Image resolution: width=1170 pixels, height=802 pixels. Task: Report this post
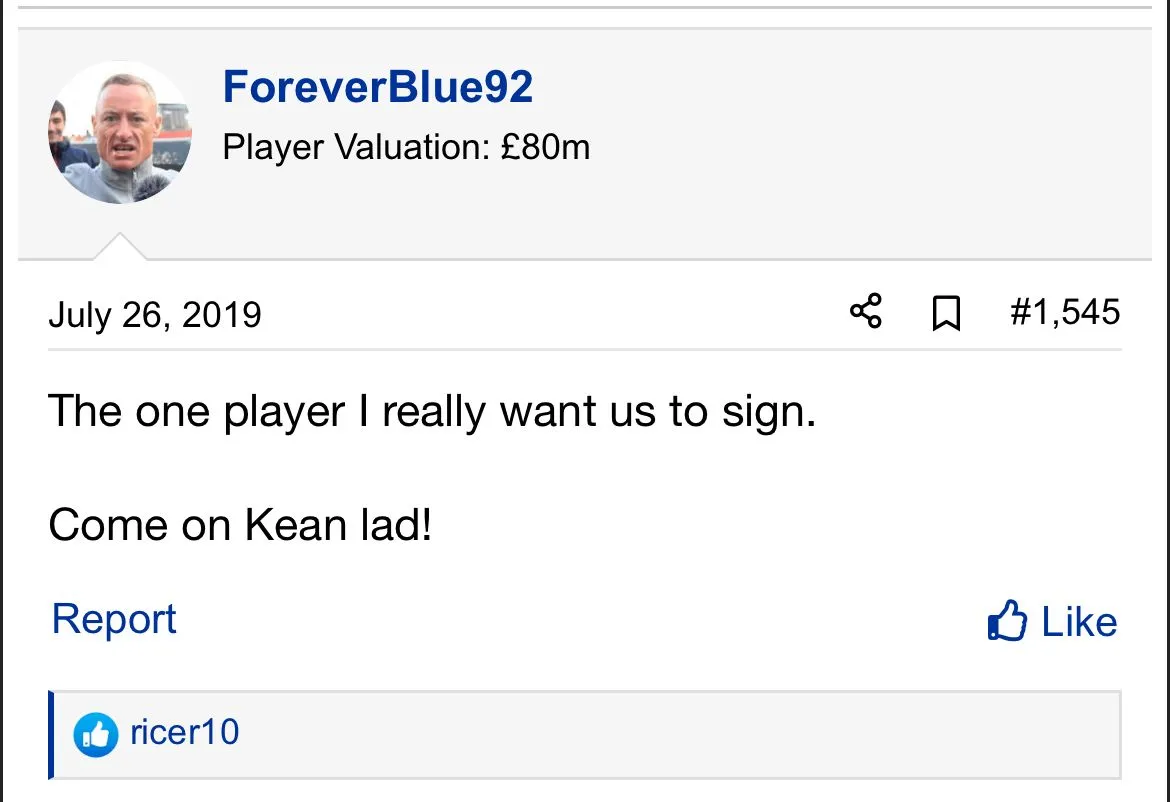(x=114, y=619)
